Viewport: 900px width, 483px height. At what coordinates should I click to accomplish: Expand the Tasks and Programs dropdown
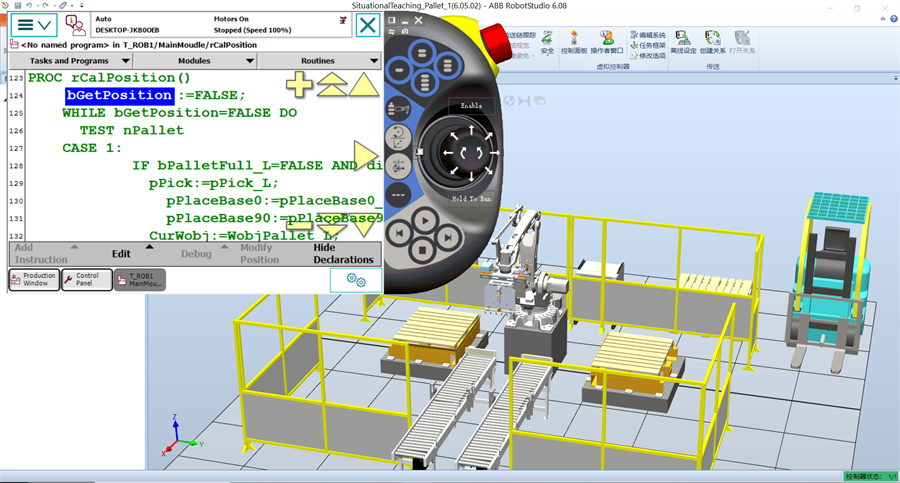coord(68,61)
